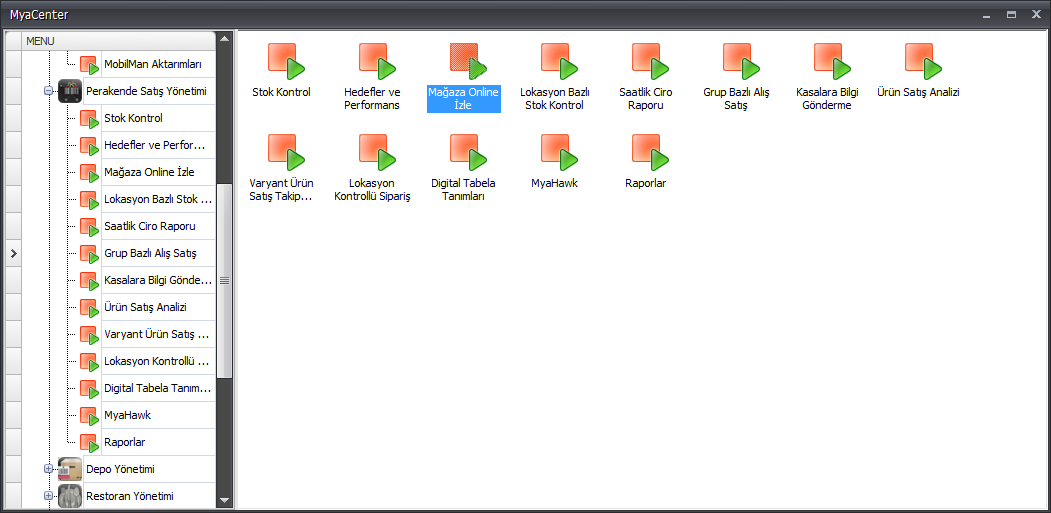This screenshot has width=1051, height=513.
Task: Select Restoran Yönetimi label in tree
Action: coord(130,496)
